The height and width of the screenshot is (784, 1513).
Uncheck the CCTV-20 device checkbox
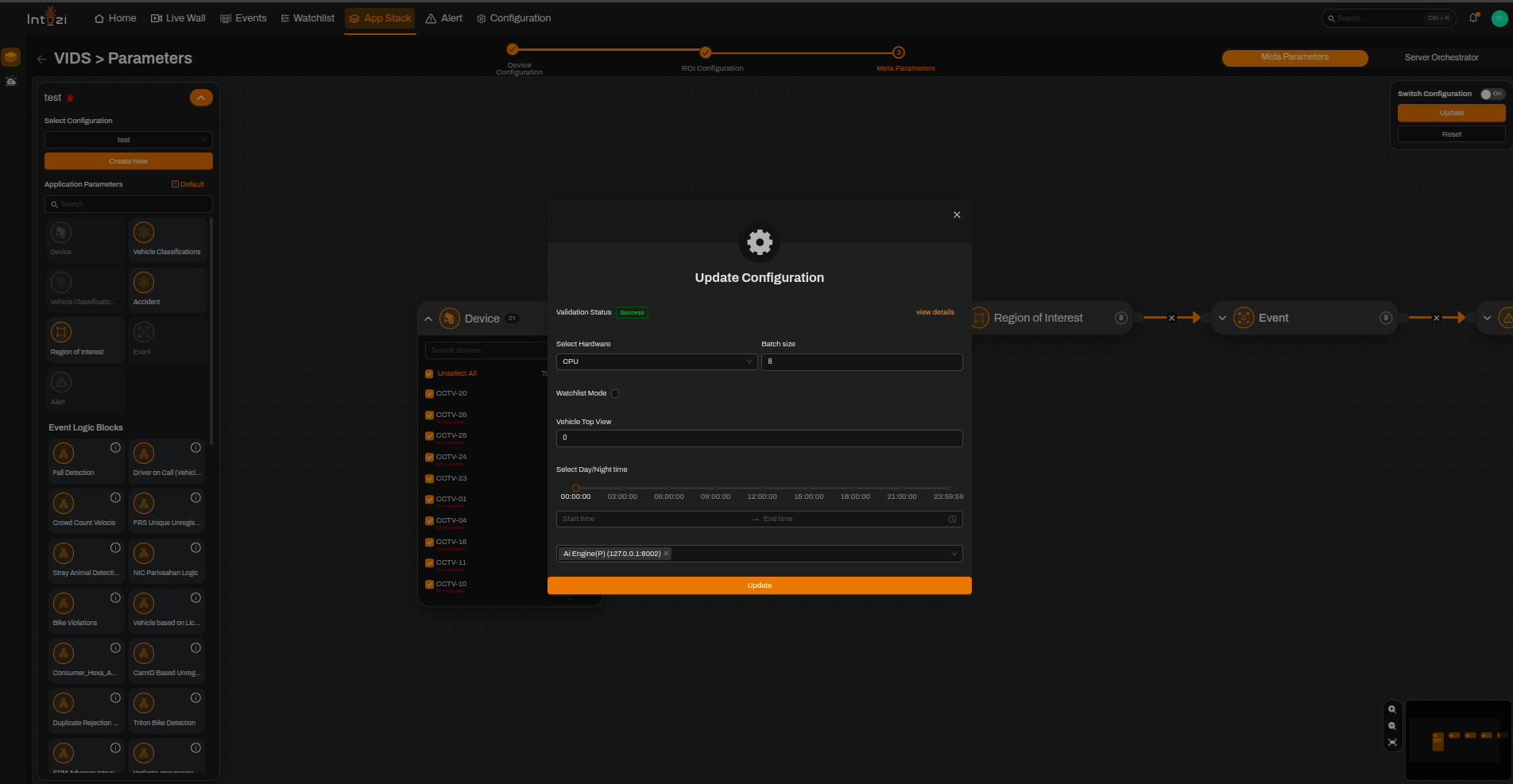[429, 394]
